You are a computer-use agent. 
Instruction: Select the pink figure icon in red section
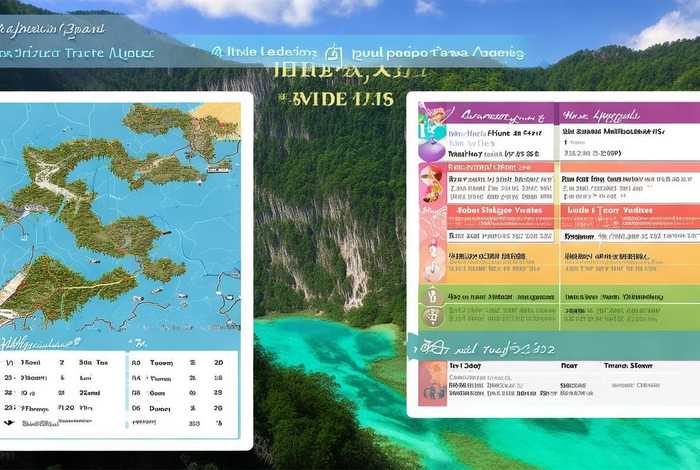click(x=433, y=187)
